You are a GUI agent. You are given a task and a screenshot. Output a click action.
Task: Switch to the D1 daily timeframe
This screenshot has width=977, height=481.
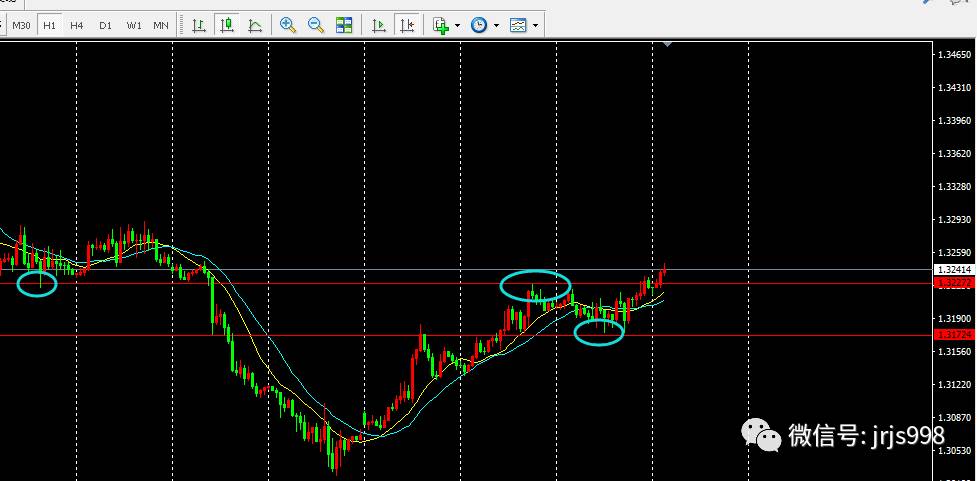point(105,25)
